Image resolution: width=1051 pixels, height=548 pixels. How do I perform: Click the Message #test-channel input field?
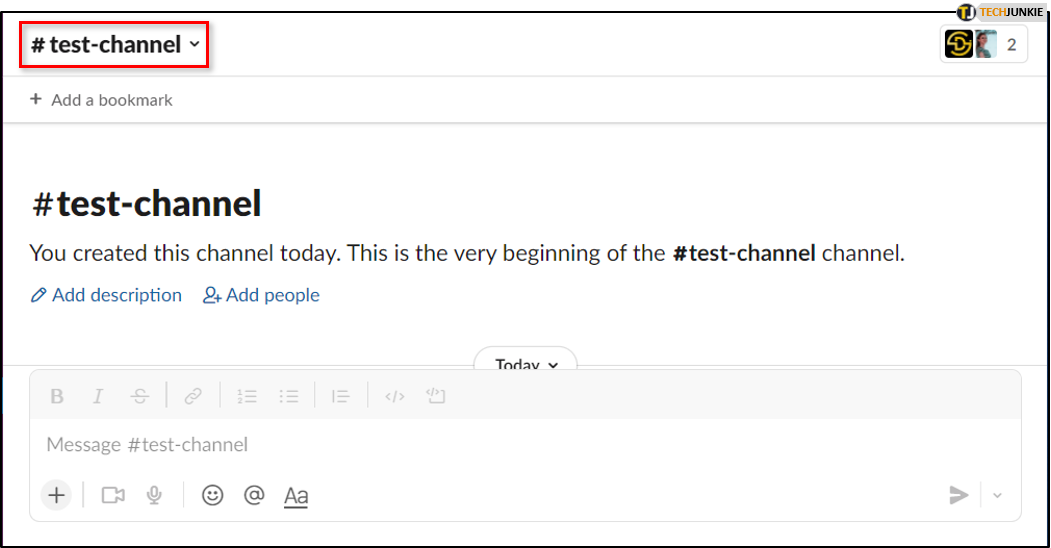pos(500,444)
